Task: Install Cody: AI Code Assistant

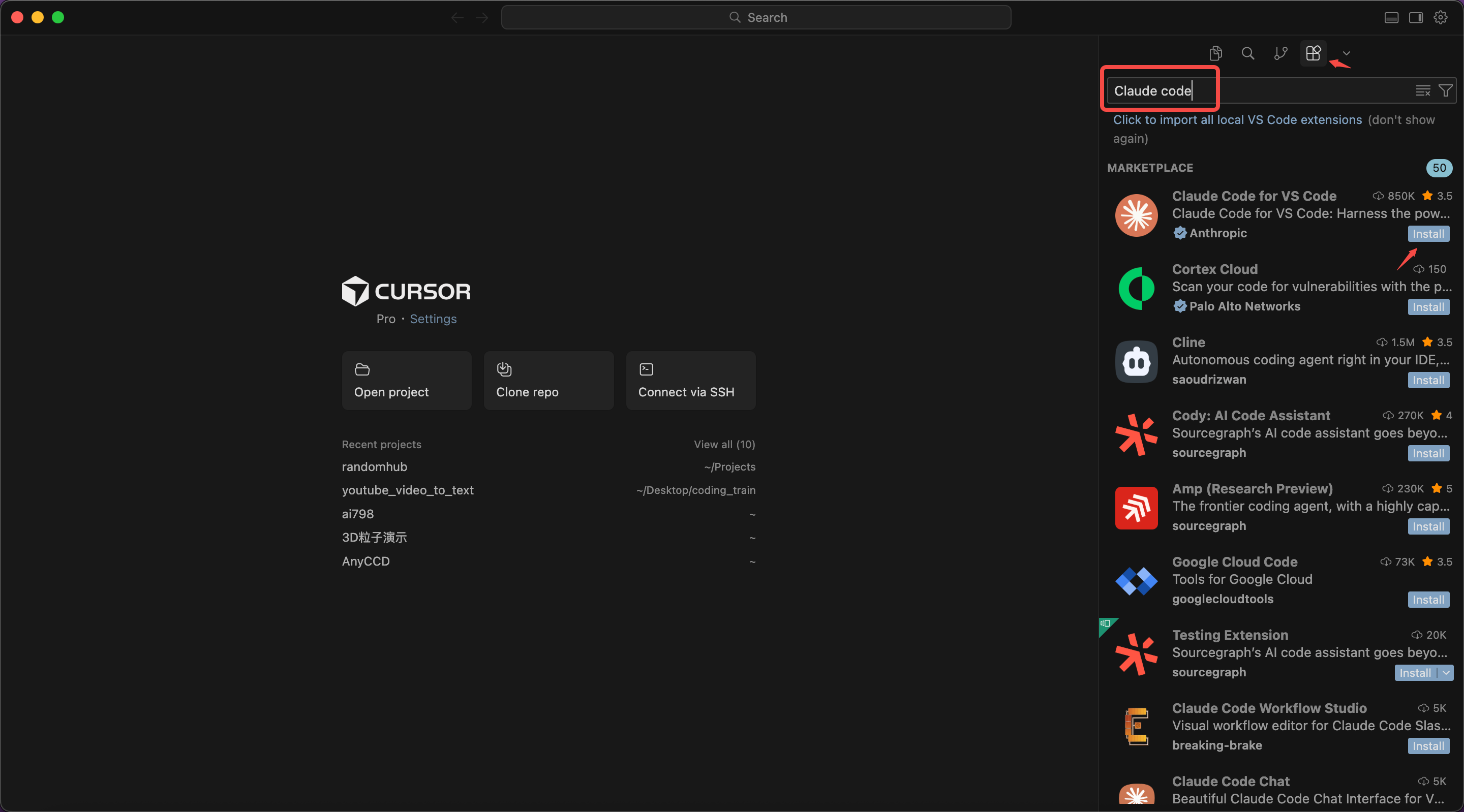Action: click(x=1428, y=453)
